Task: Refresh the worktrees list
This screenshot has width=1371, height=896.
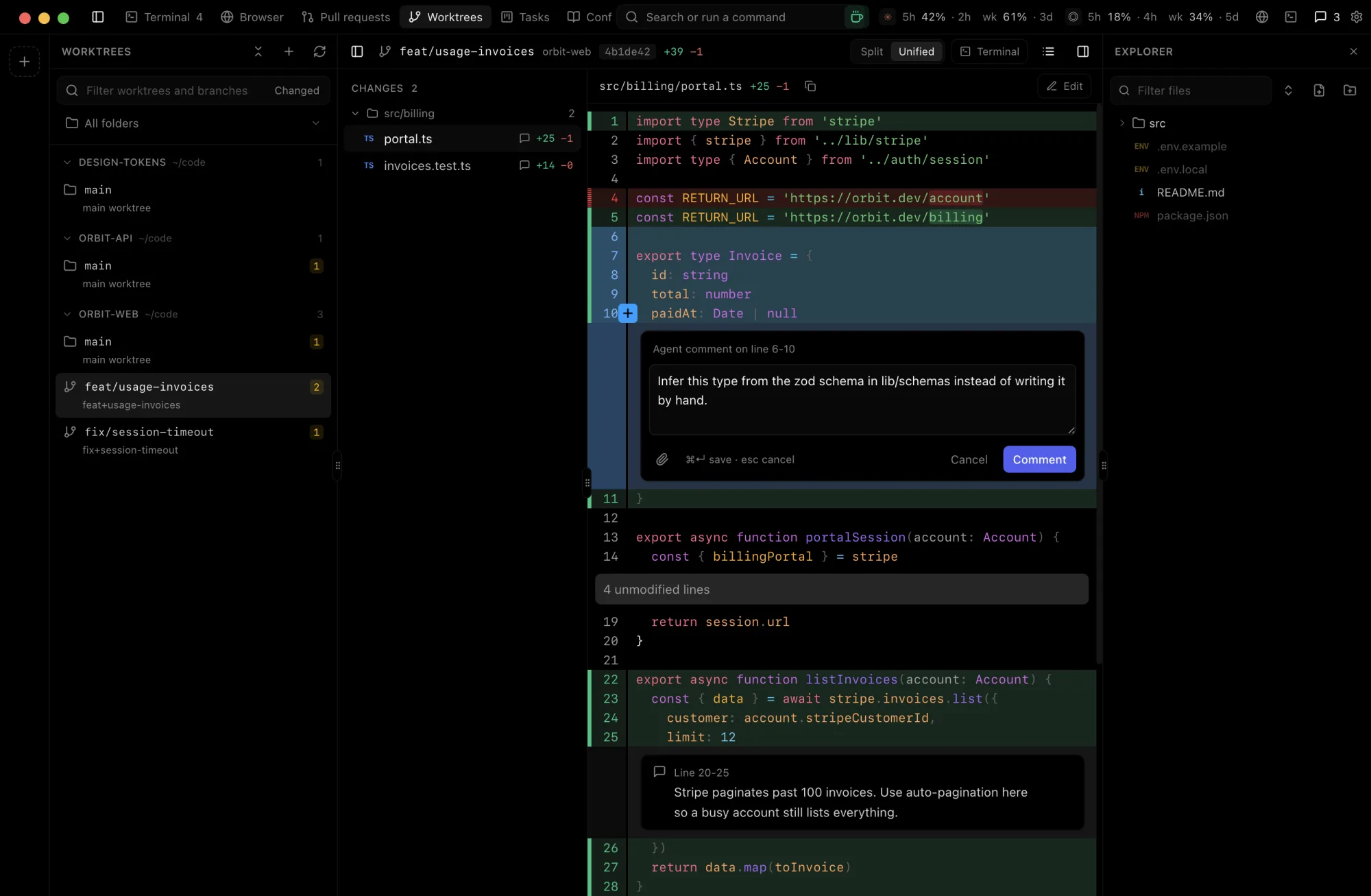Action: coord(319,51)
